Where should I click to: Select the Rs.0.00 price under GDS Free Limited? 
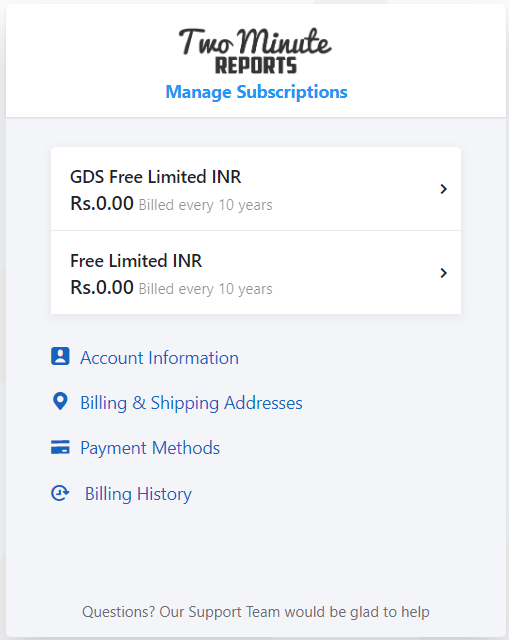[102, 203]
